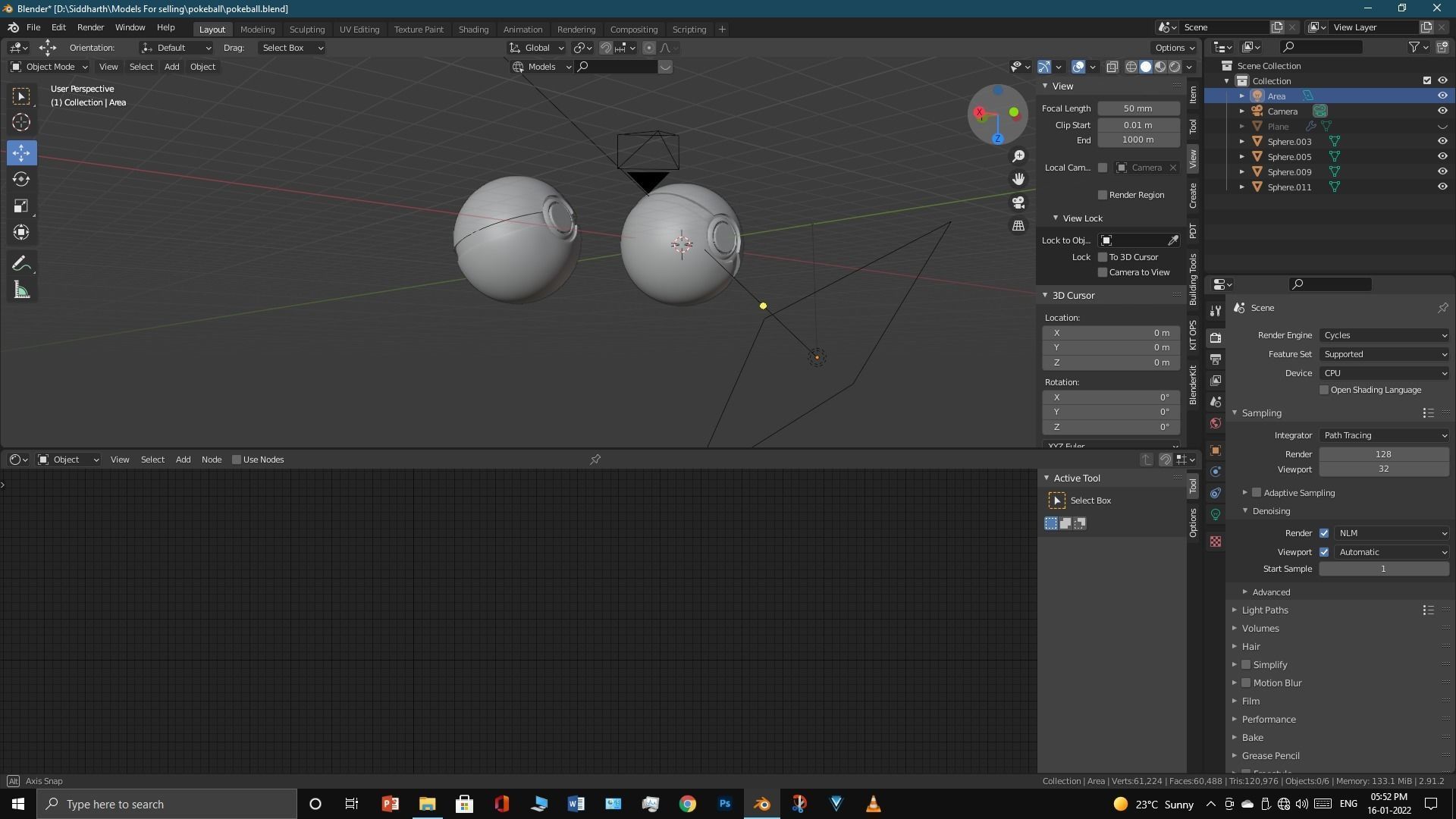Image resolution: width=1456 pixels, height=819 pixels.
Task: Enable Open Shading Language checkbox
Action: click(1324, 390)
